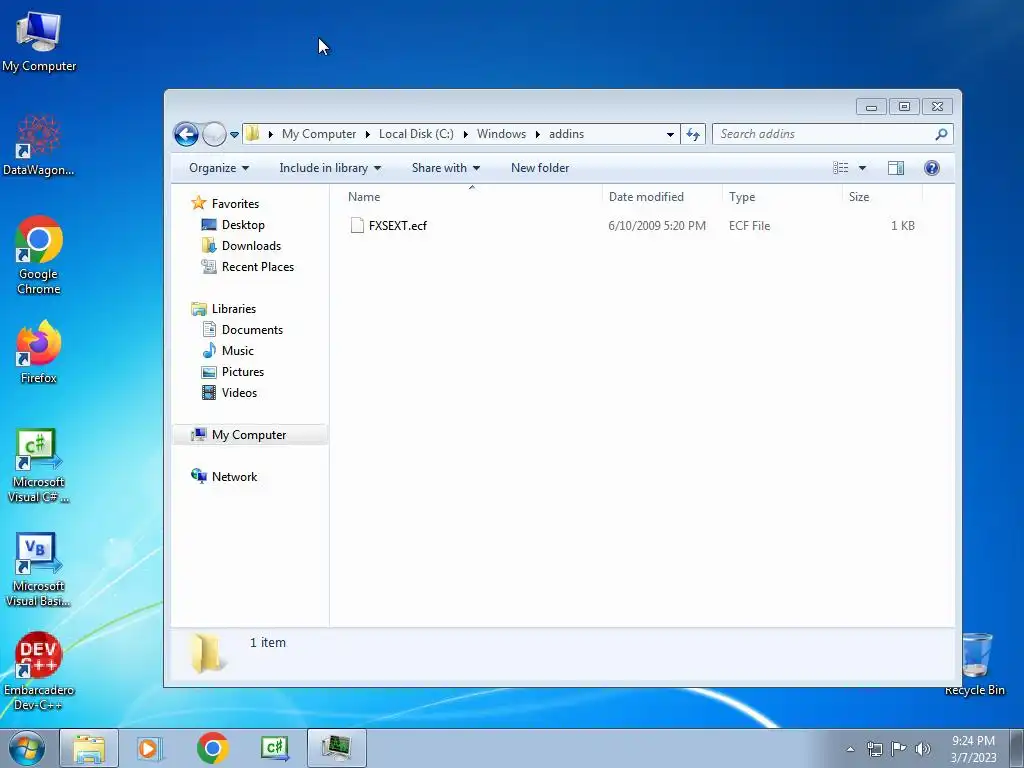Open the Windows Start menu

(27, 748)
